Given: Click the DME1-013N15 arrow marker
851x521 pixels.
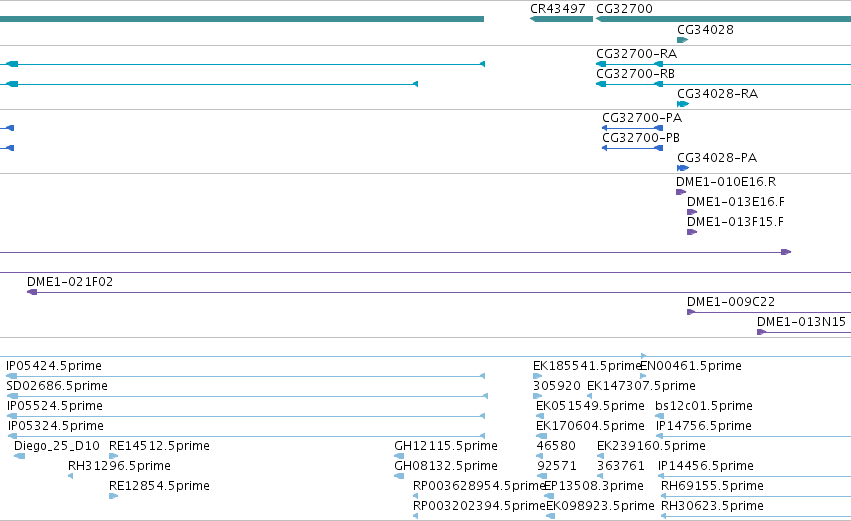Looking at the screenshot, I should [x=761, y=332].
